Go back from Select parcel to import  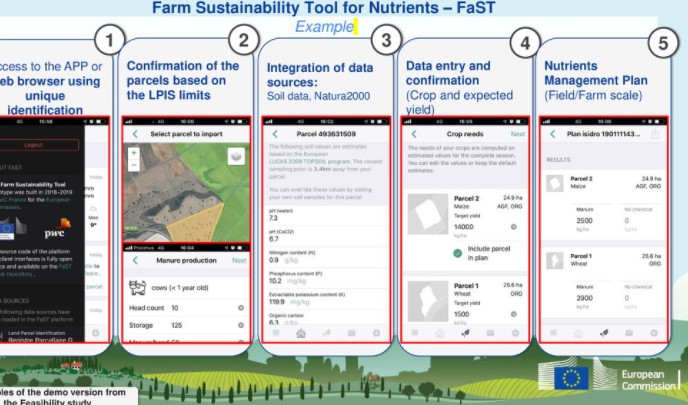(x=135, y=134)
